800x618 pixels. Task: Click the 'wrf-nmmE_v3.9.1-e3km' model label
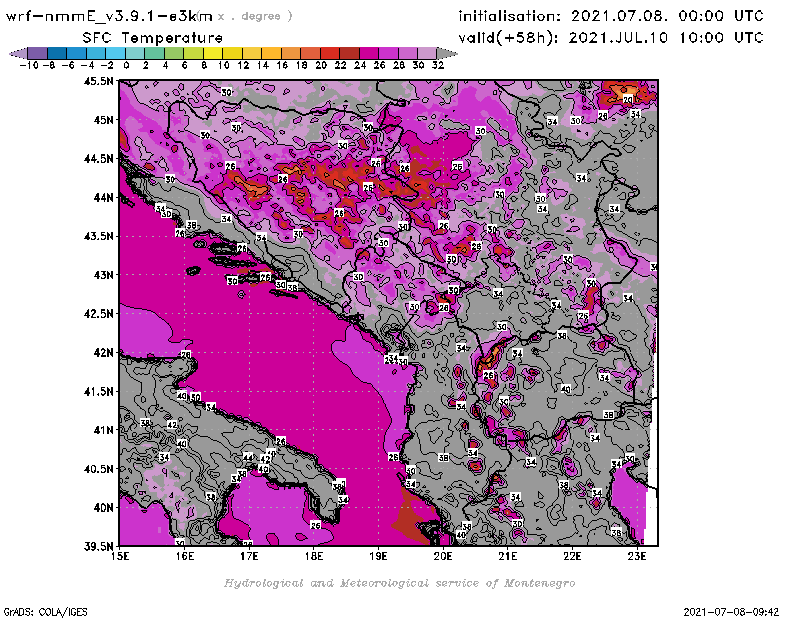[109, 16]
